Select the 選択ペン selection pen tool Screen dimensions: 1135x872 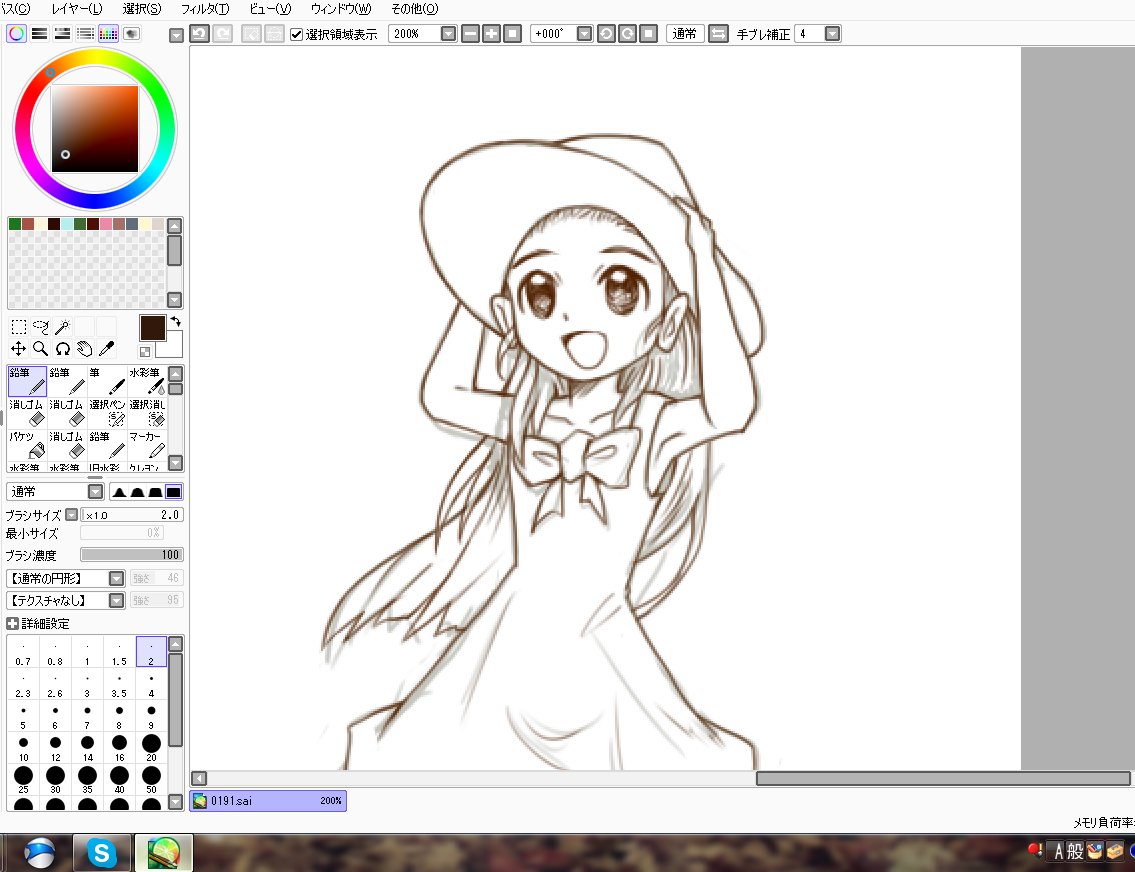(x=107, y=412)
